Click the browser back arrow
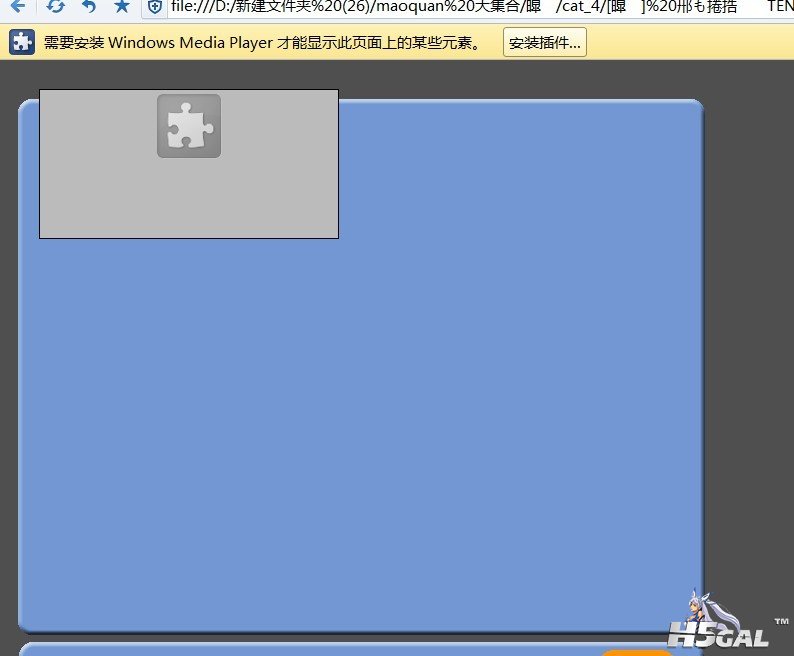The image size is (794, 656). (18, 6)
